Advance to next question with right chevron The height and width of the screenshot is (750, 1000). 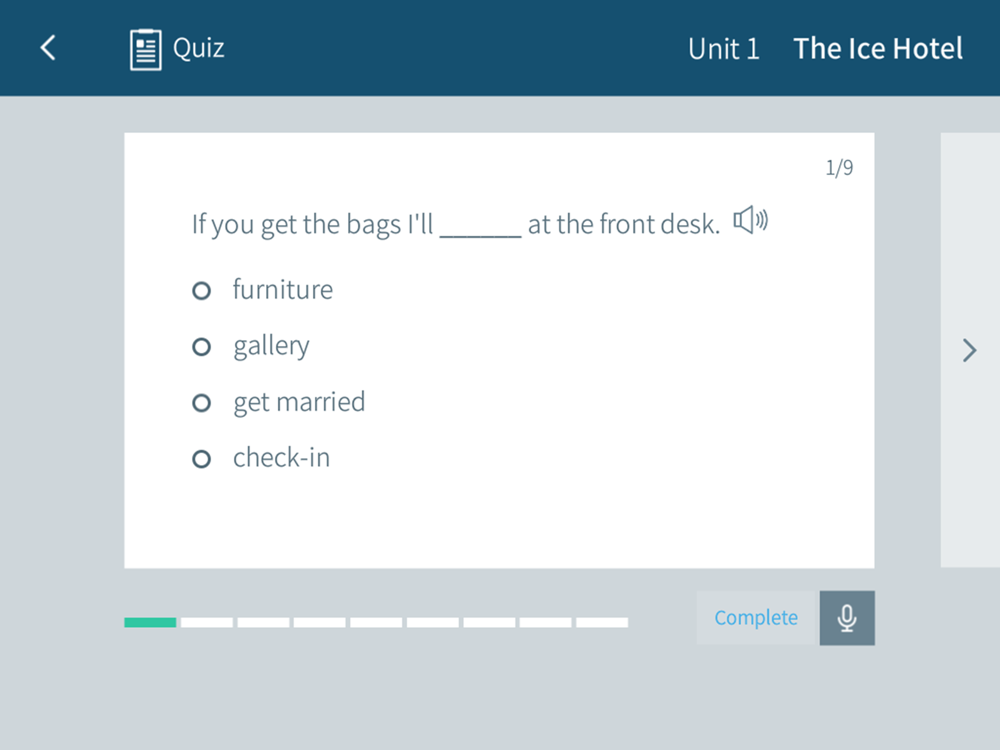[x=969, y=350]
